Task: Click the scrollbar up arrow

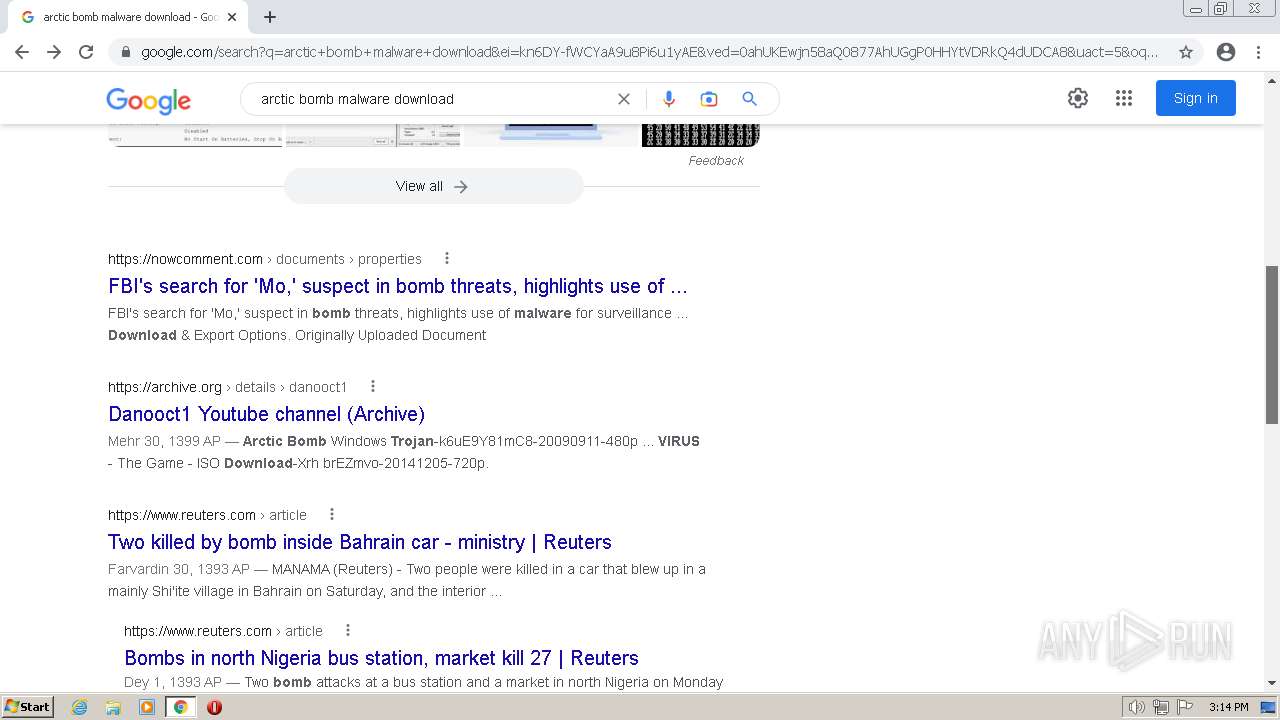Action: click(x=1272, y=79)
